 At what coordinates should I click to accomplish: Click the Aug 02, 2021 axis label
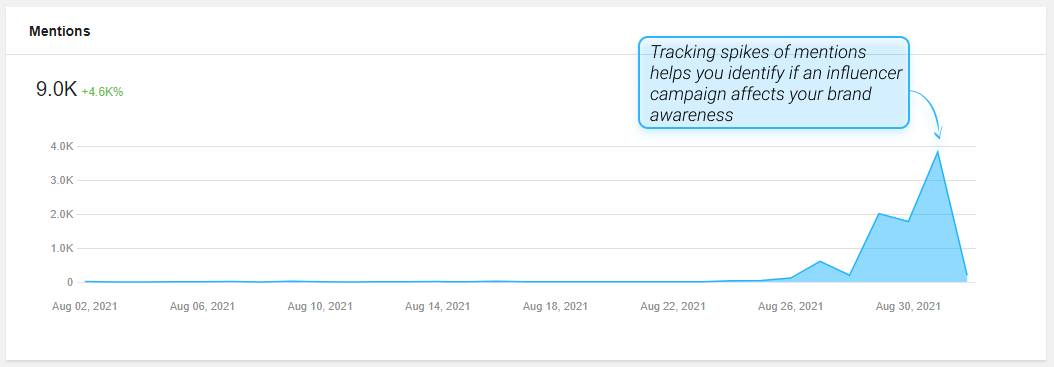click(85, 307)
